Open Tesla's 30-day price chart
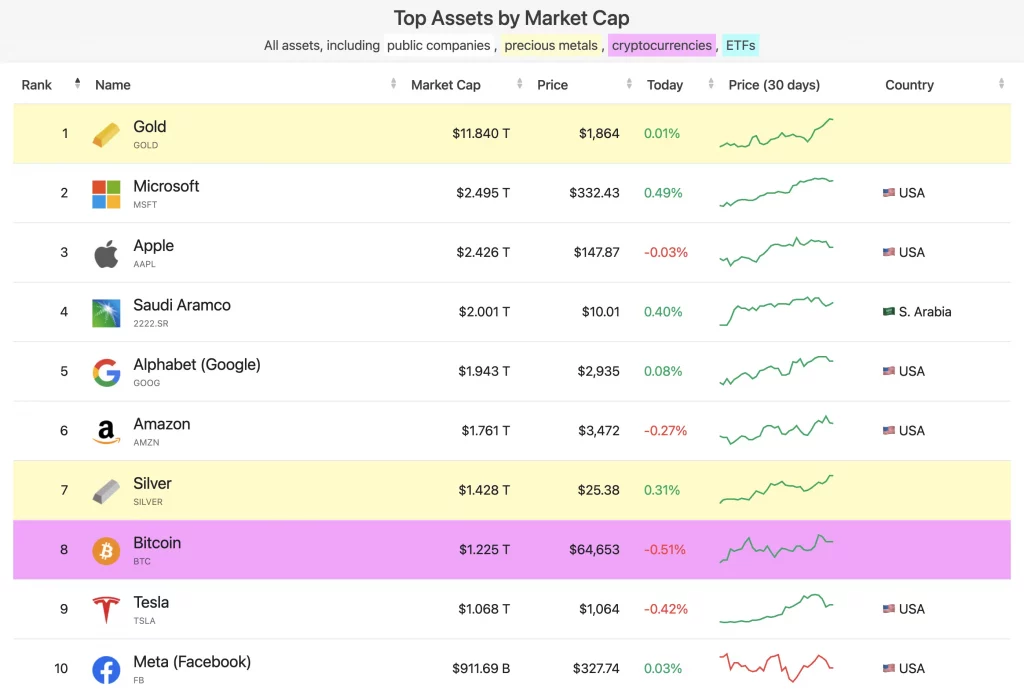1024x698 pixels. tap(776, 606)
